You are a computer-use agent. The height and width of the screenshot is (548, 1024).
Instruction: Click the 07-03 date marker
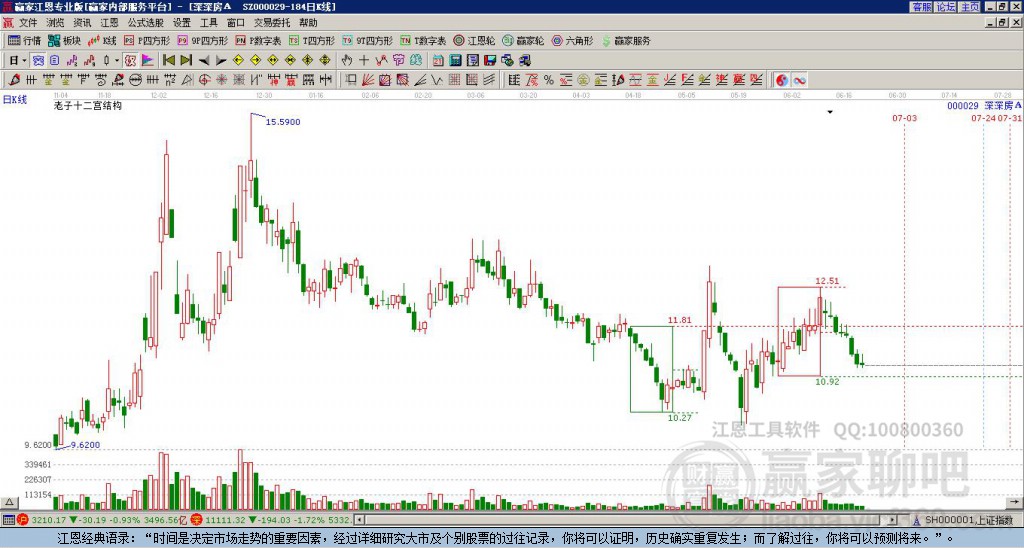click(904, 118)
